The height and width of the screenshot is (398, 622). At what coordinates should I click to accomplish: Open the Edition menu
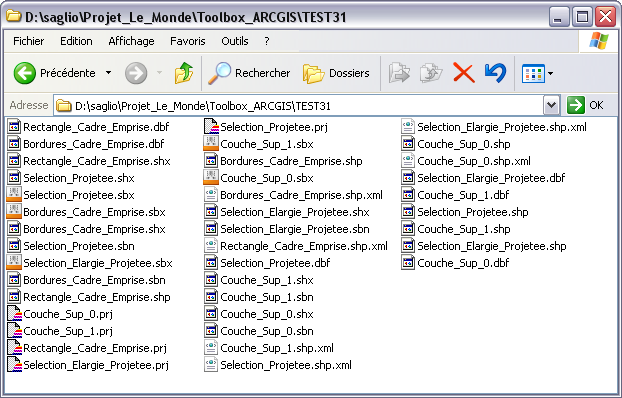coord(76,41)
